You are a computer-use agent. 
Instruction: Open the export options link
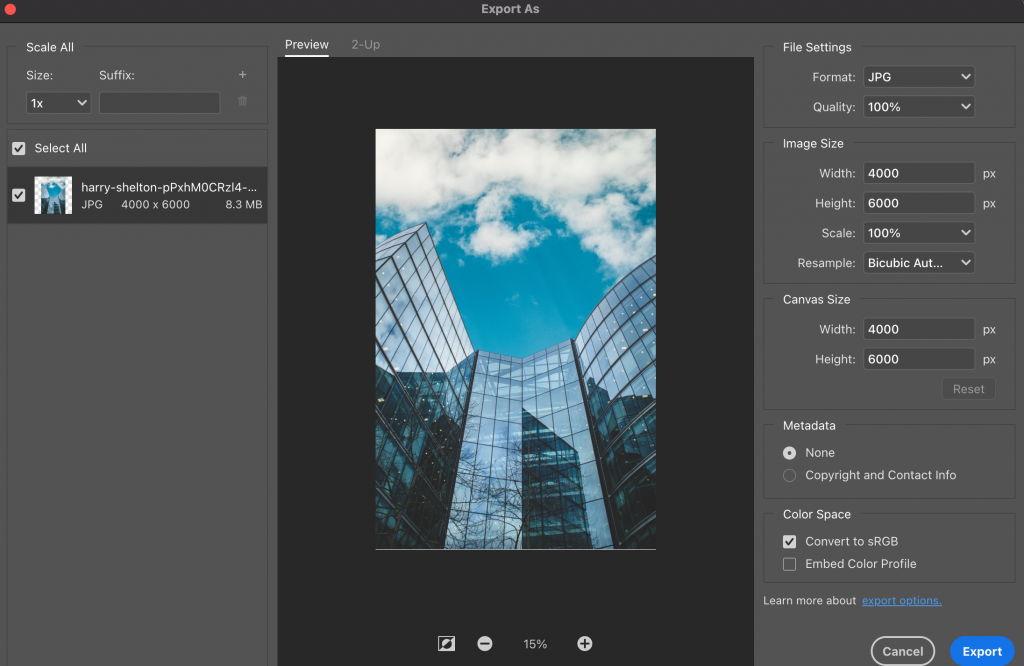pyautogui.click(x=901, y=601)
